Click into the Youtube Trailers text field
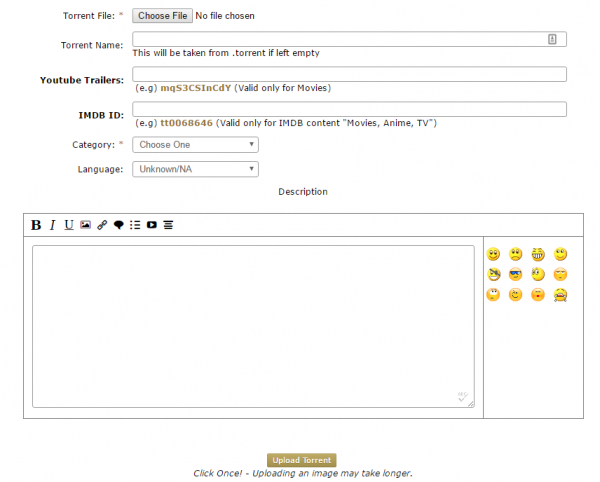The width and height of the screenshot is (600, 482). point(349,74)
